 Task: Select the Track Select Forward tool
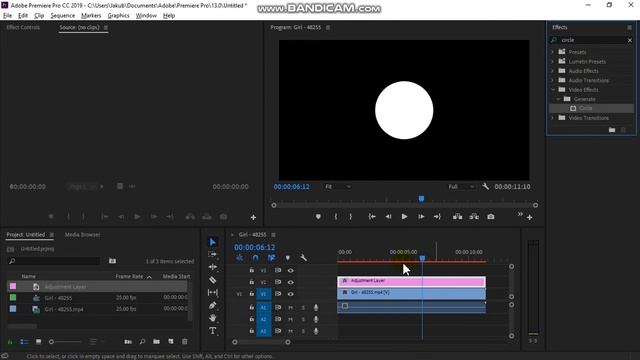point(213,254)
